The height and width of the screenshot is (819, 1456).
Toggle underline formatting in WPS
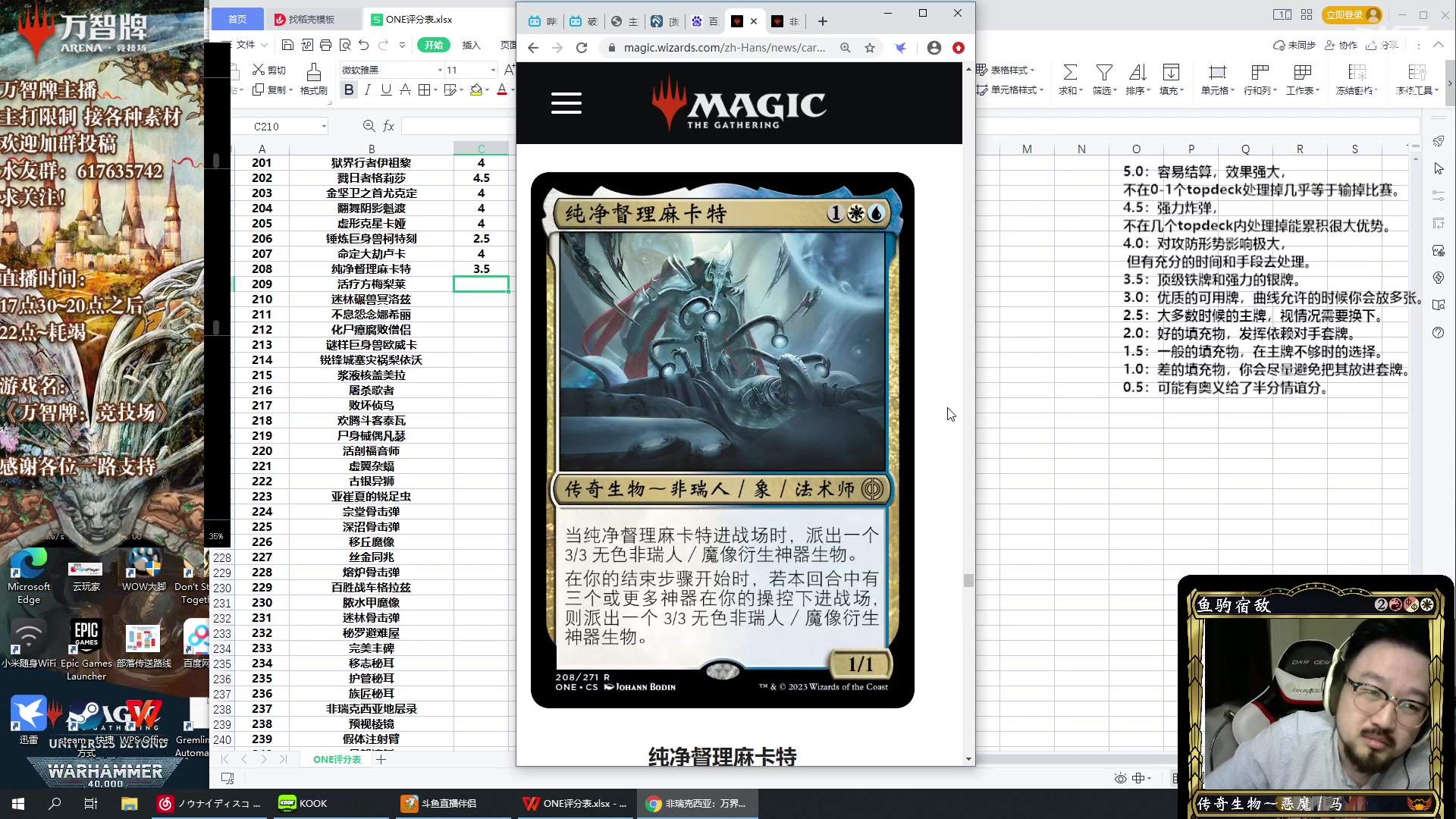[386, 89]
